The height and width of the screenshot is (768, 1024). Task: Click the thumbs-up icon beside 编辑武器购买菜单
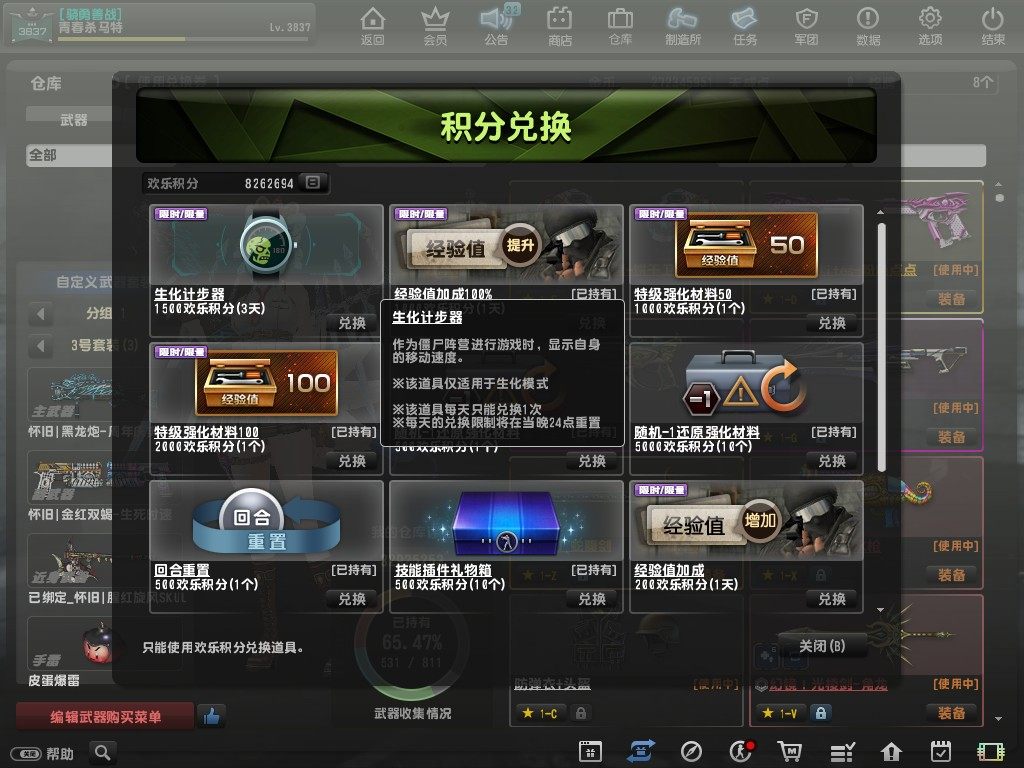point(211,716)
